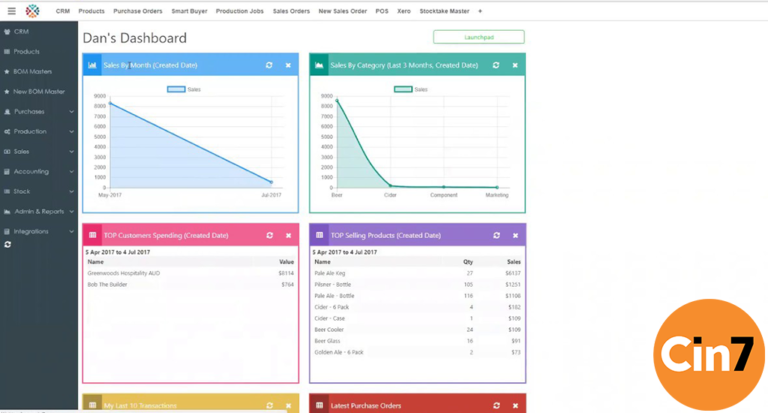Select Pale Ale King product row
Viewport: 768px width, 413px height.
(331, 272)
